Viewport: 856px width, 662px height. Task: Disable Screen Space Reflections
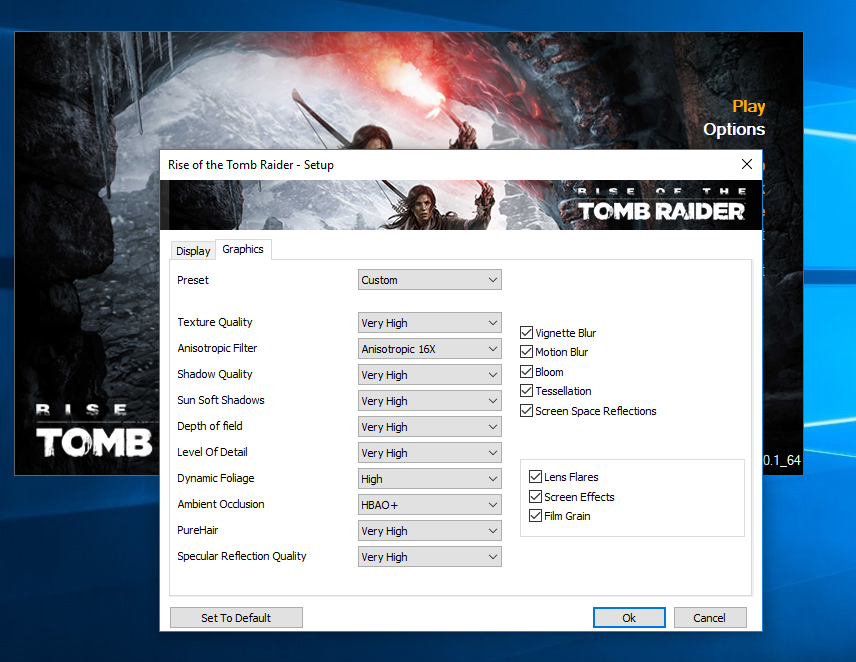526,410
